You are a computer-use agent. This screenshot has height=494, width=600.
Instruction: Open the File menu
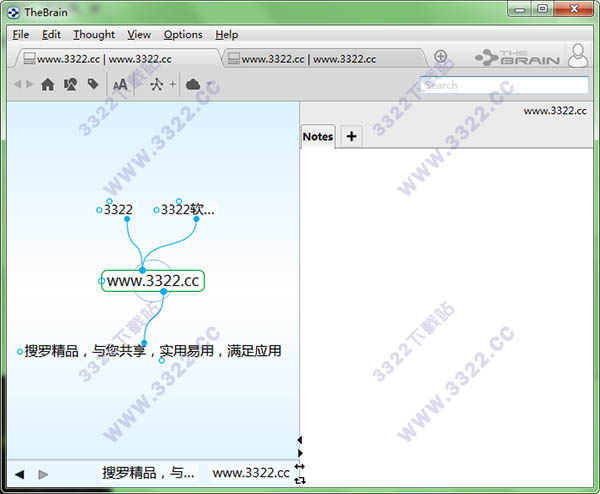tap(21, 34)
